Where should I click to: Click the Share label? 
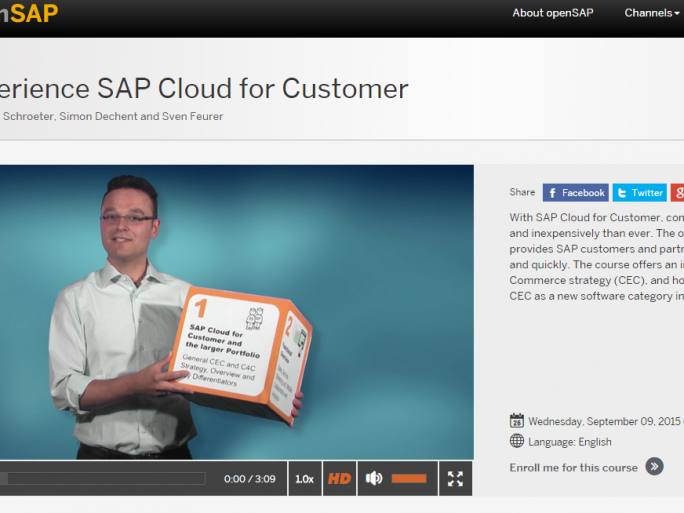pos(522,192)
